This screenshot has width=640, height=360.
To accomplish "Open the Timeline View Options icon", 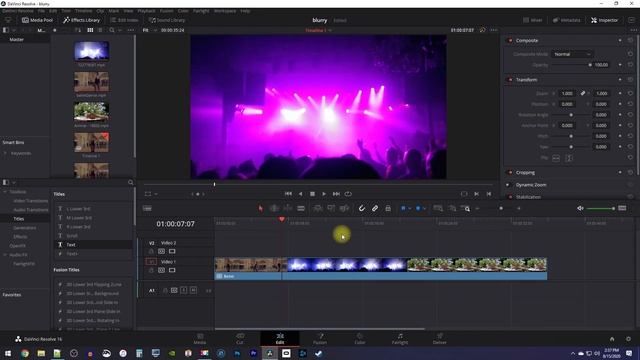I will 147,209.
